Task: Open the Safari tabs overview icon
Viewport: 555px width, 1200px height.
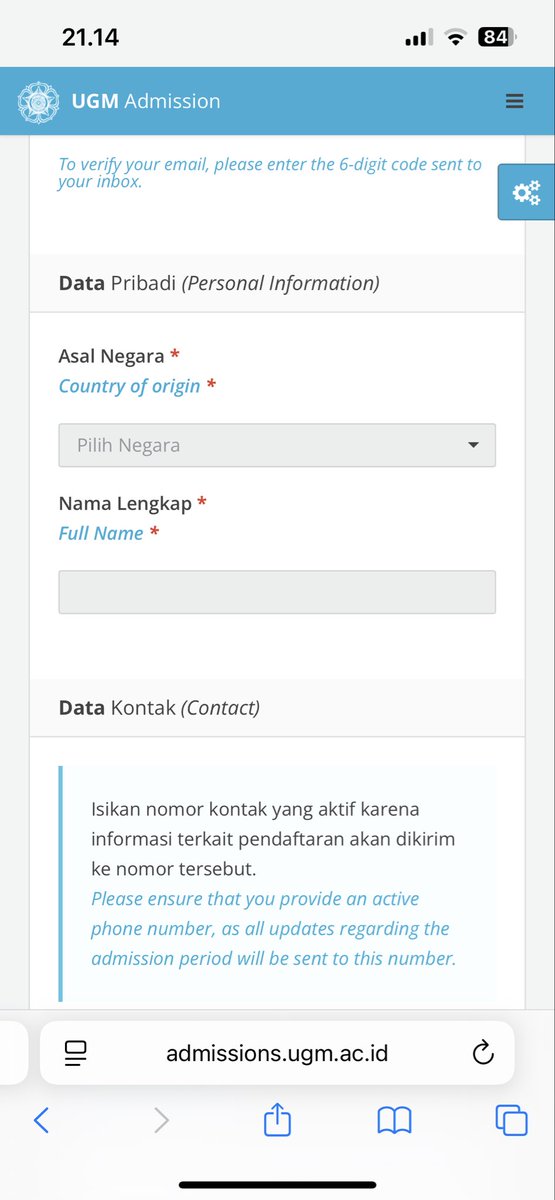Action: click(511, 1120)
